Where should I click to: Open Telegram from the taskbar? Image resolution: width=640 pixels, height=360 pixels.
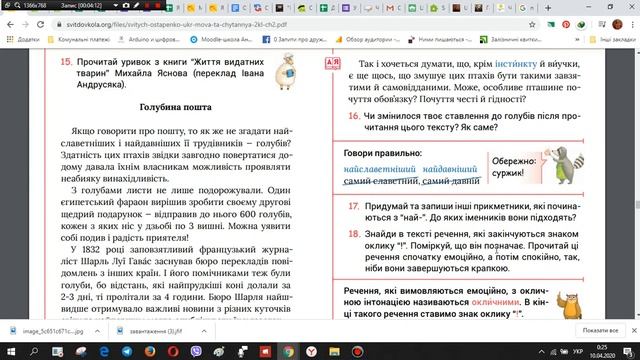point(127,351)
